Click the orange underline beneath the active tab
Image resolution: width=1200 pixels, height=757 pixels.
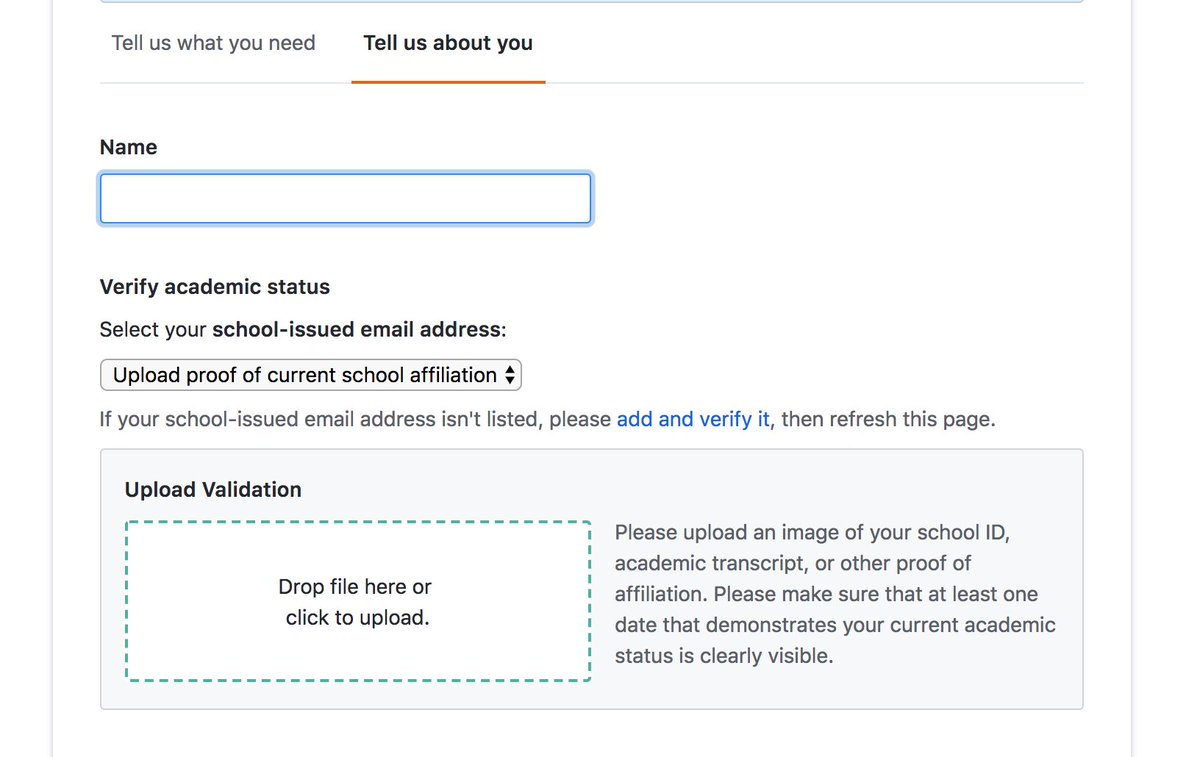click(x=448, y=81)
